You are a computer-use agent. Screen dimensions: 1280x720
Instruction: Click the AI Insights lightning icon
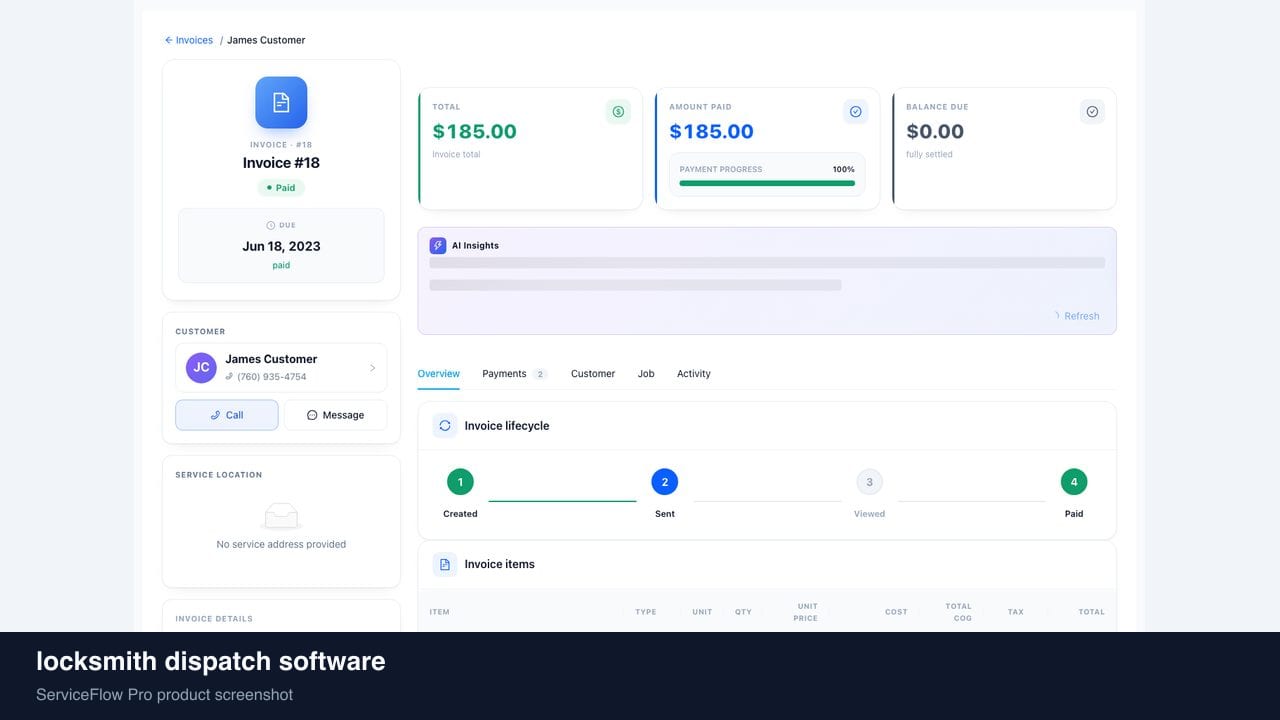click(438, 245)
